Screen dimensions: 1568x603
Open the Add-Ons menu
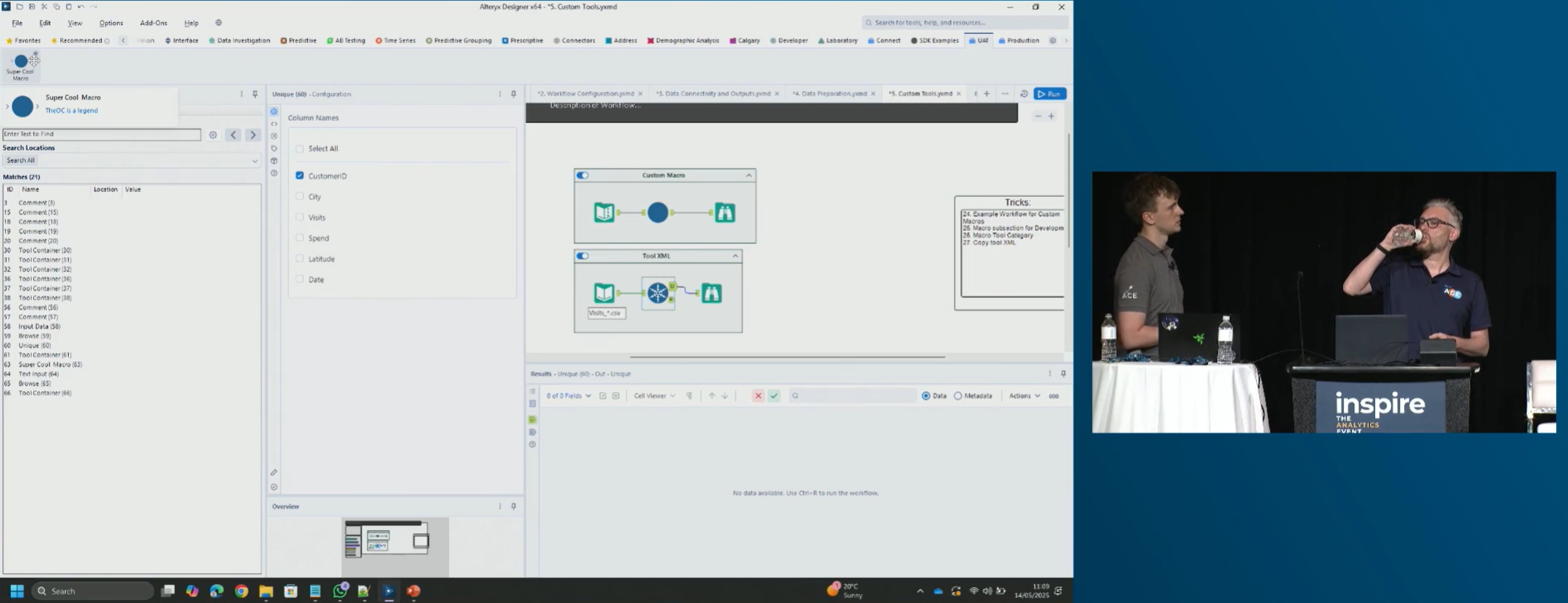[x=154, y=23]
